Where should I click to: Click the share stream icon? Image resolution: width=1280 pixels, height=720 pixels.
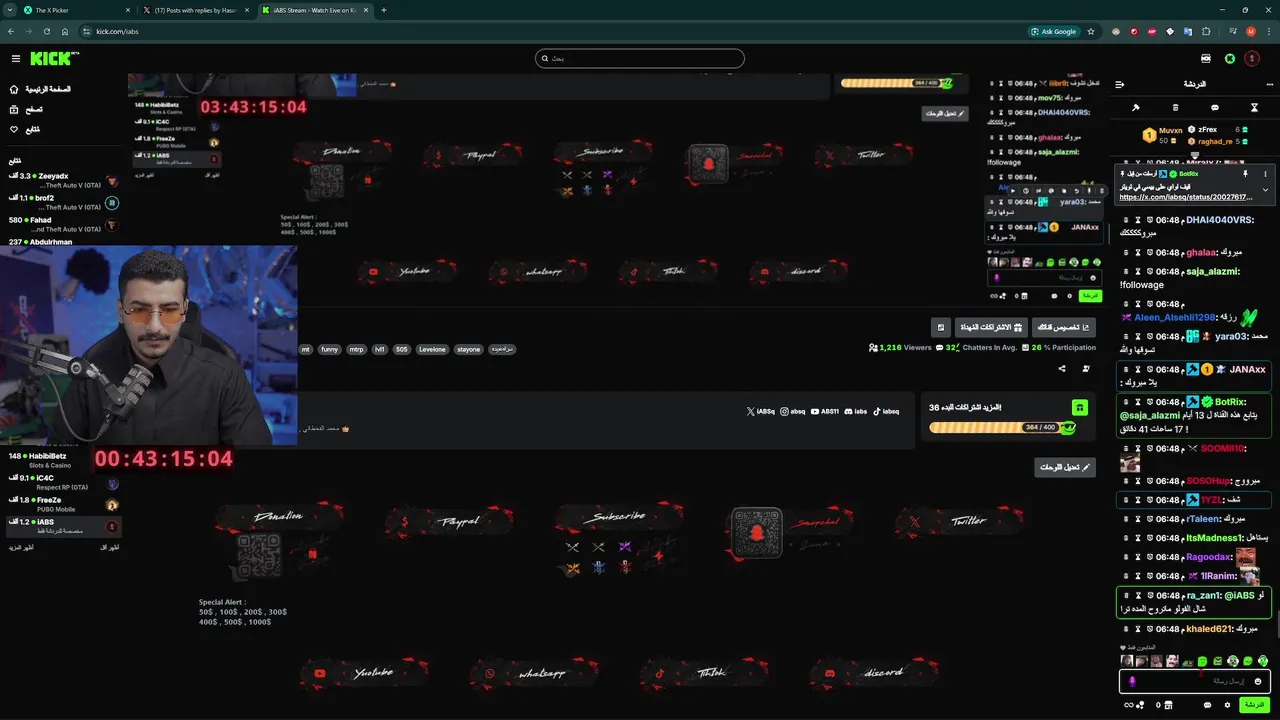pyautogui.click(x=1062, y=369)
